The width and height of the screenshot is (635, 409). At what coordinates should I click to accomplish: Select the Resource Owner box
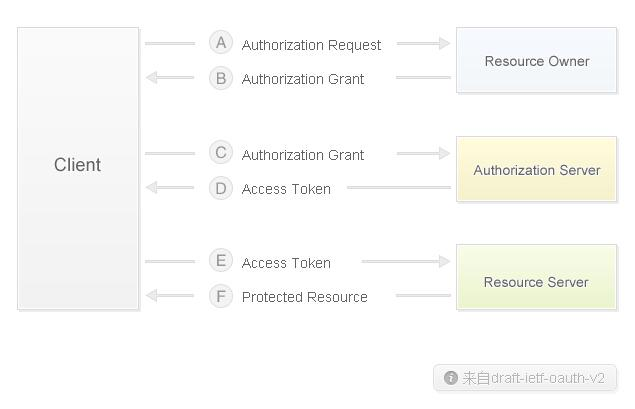(x=536, y=61)
